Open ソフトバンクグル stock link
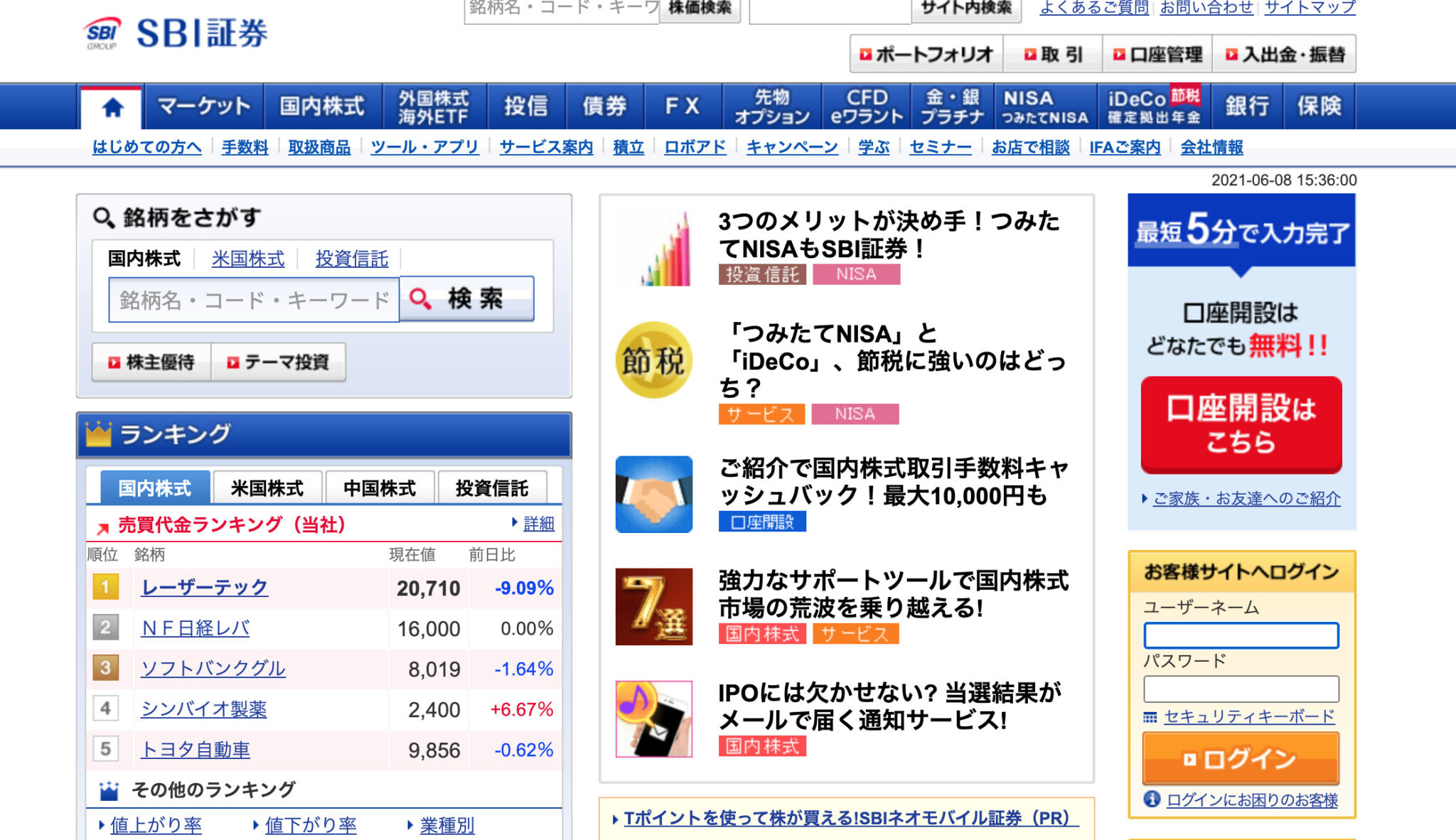1456x840 pixels. [x=213, y=669]
